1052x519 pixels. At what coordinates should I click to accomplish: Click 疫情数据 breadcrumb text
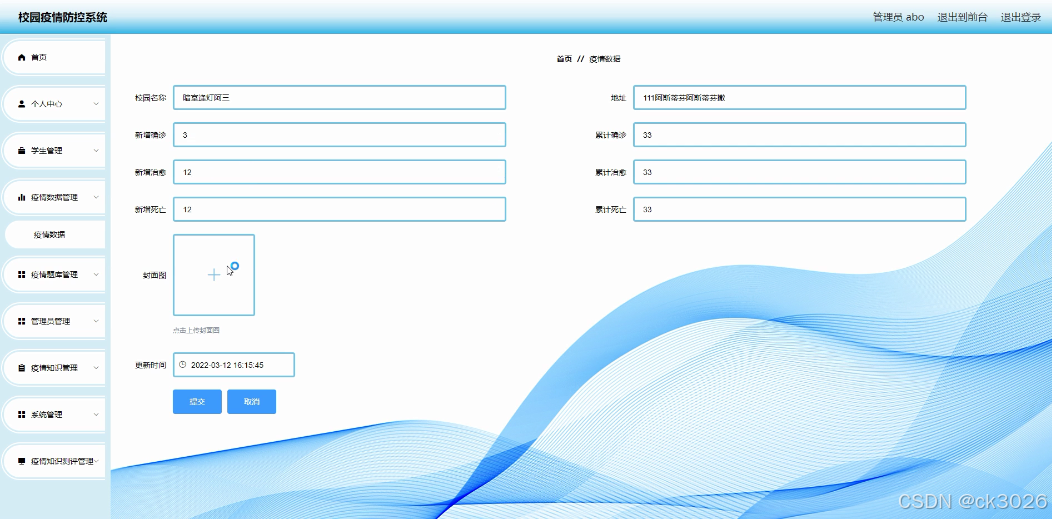605,59
